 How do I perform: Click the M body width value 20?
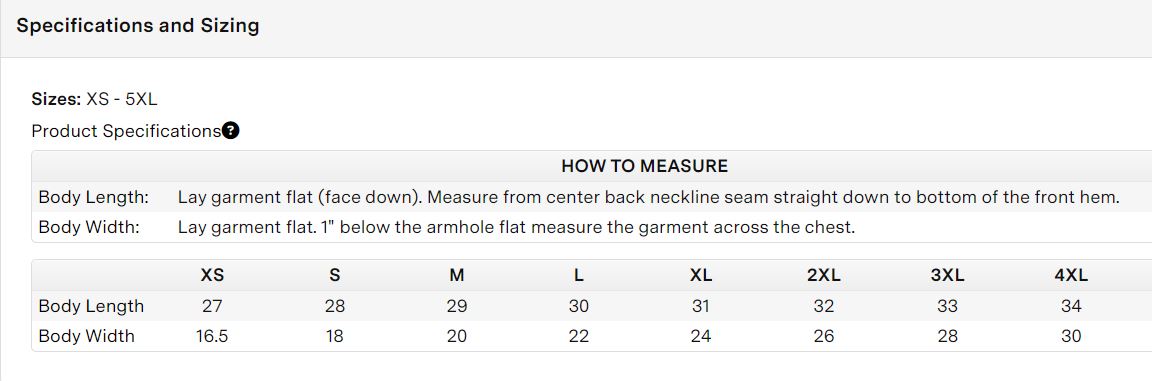(457, 336)
